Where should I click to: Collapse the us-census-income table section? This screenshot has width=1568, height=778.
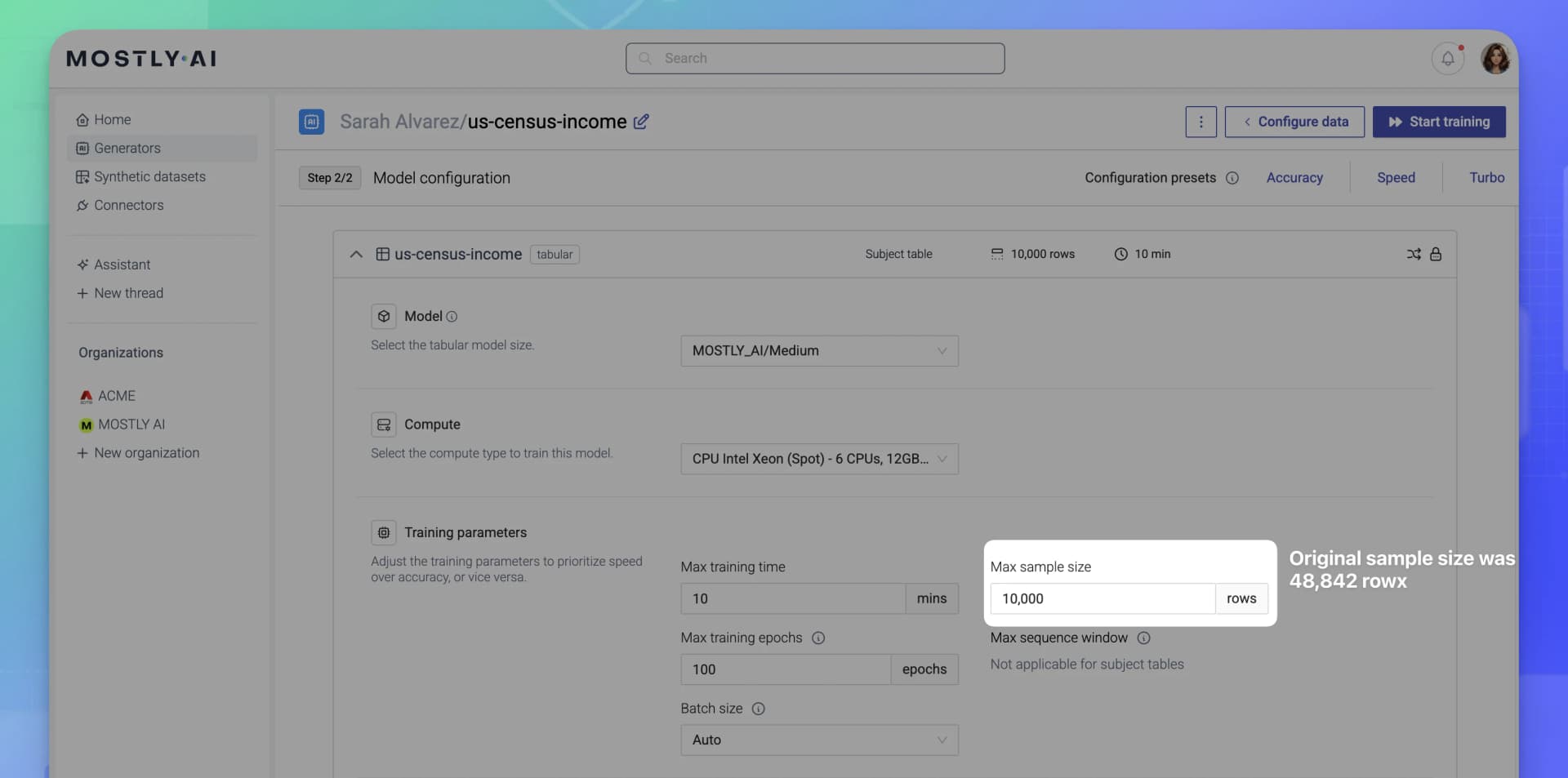[x=356, y=254]
